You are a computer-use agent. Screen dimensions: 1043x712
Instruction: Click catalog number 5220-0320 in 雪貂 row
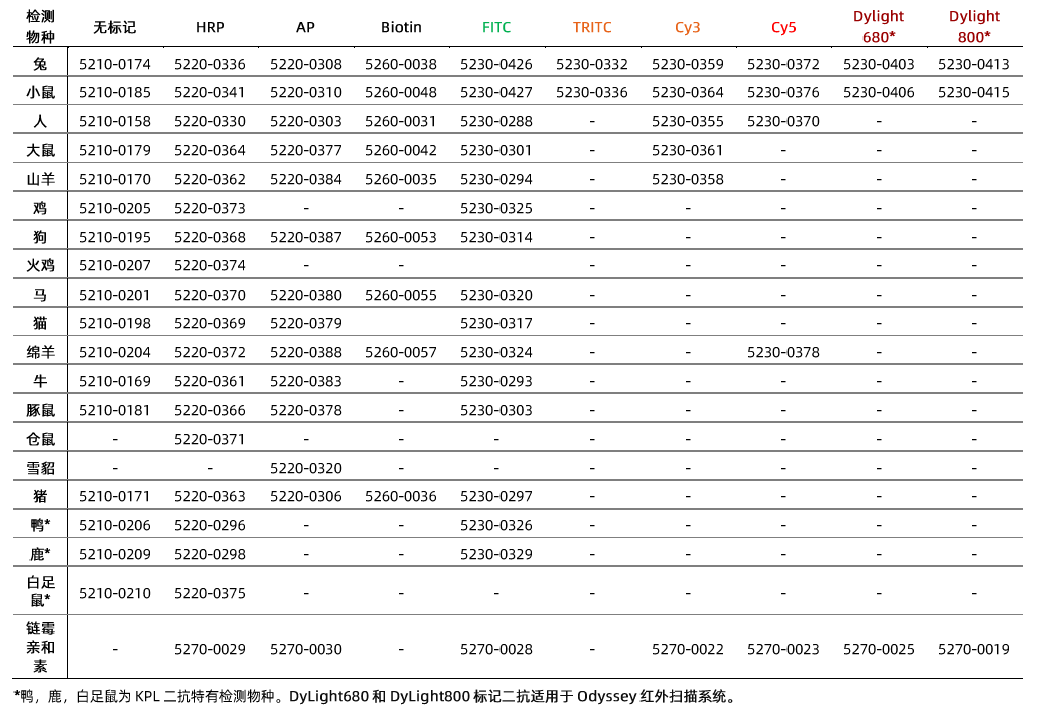click(x=306, y=468)
